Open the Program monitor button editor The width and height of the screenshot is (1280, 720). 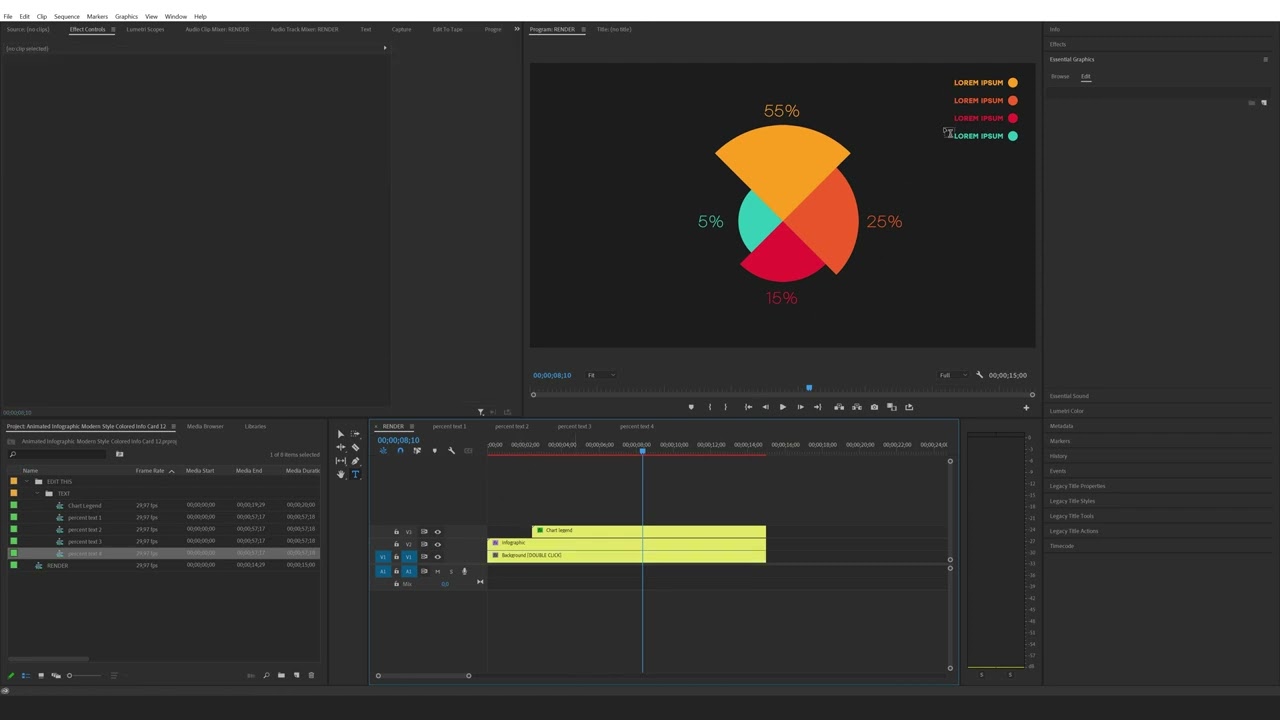coord(1026,407)
